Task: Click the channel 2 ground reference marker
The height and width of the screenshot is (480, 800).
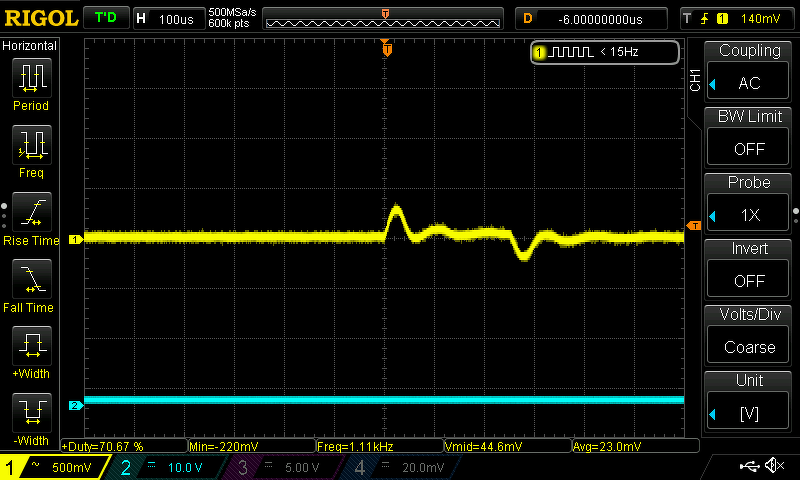Action: [76, 405]
